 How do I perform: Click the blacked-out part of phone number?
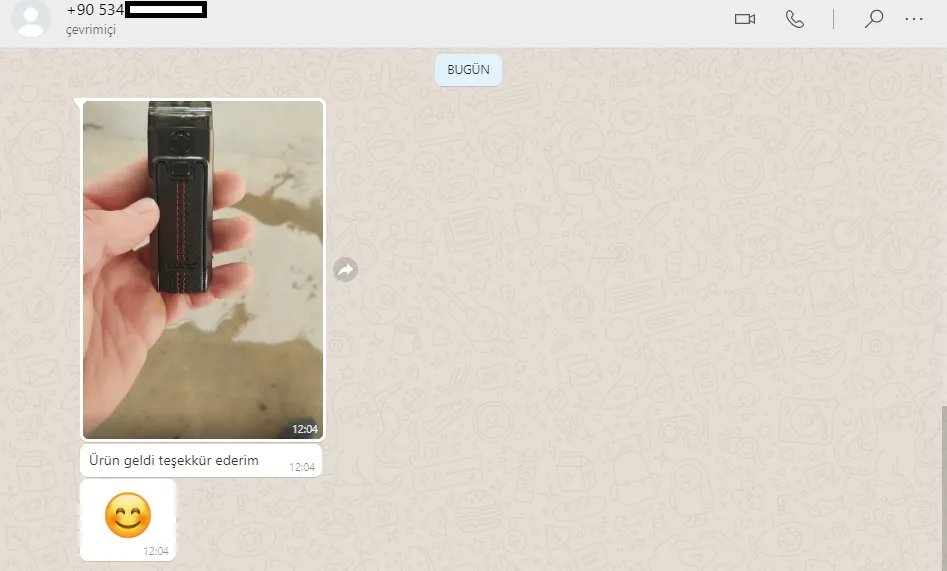[x=167, y=10]
